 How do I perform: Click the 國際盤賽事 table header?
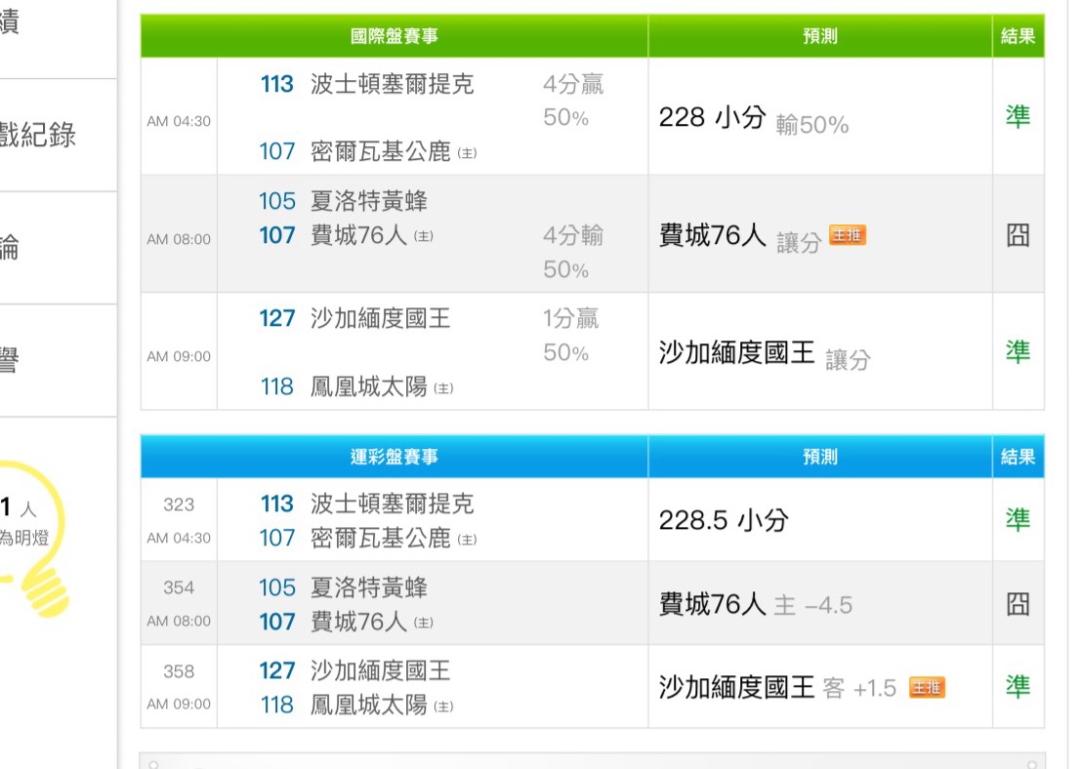click(394, 36)
